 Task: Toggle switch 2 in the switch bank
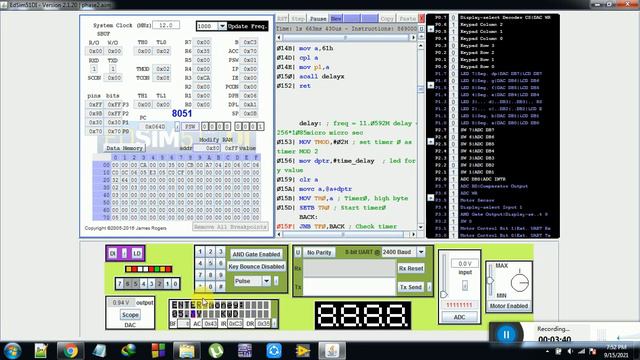click(159, 283)
